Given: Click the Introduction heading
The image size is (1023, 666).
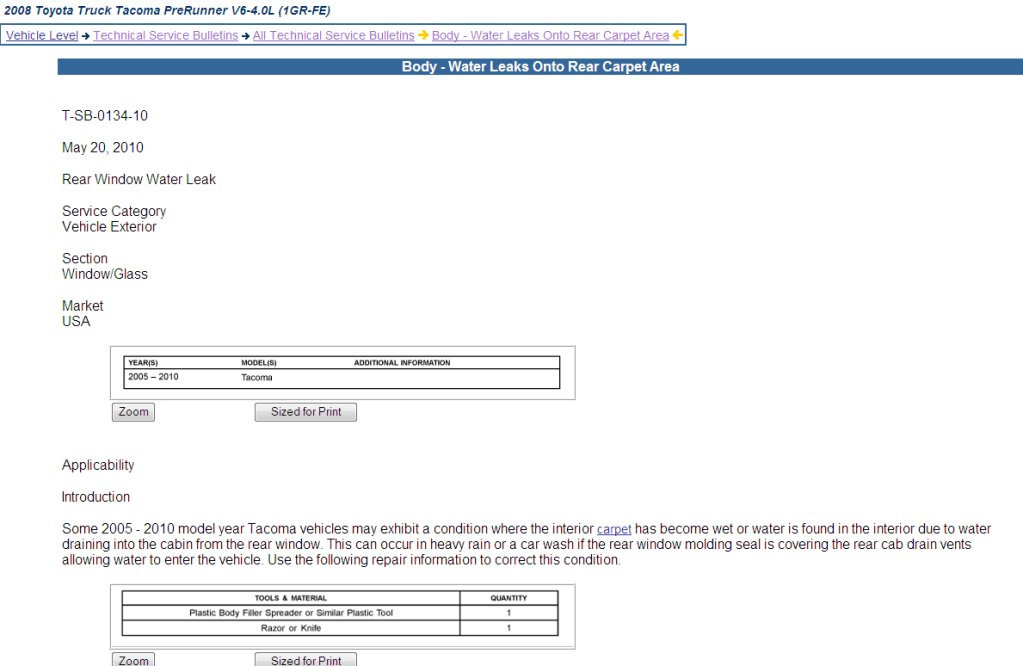Looking at the screenshot, I should pos(96,497).
